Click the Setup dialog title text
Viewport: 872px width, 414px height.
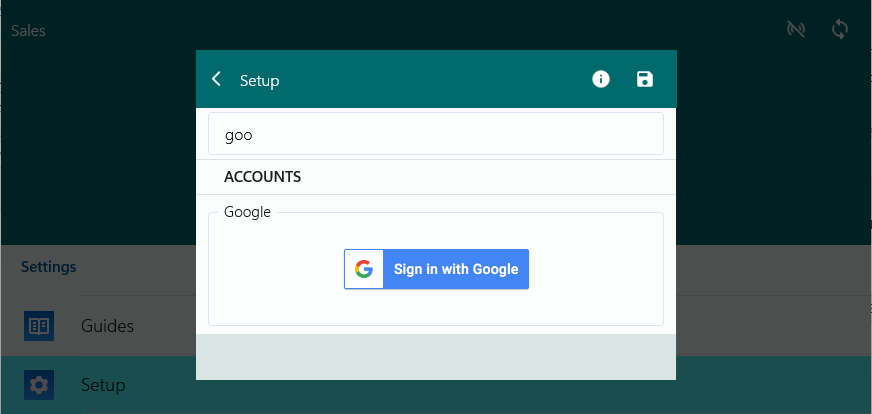pyautogui.click(x=259, y=81)
